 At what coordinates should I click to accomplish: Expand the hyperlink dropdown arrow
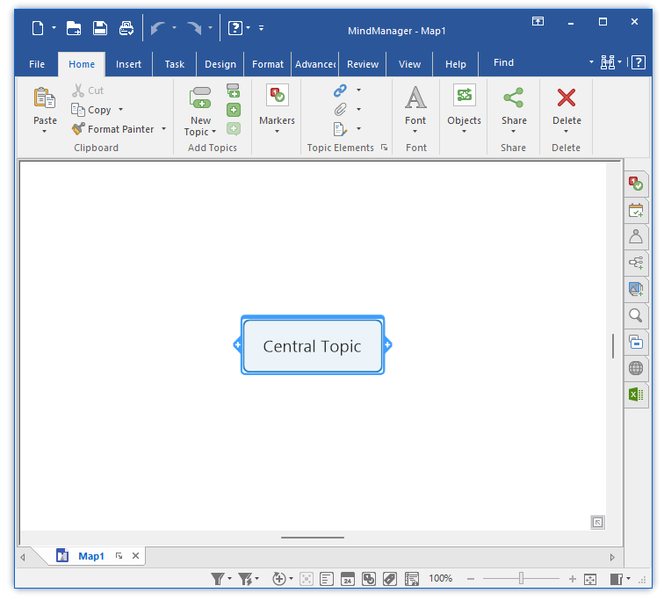pos(359,90)
